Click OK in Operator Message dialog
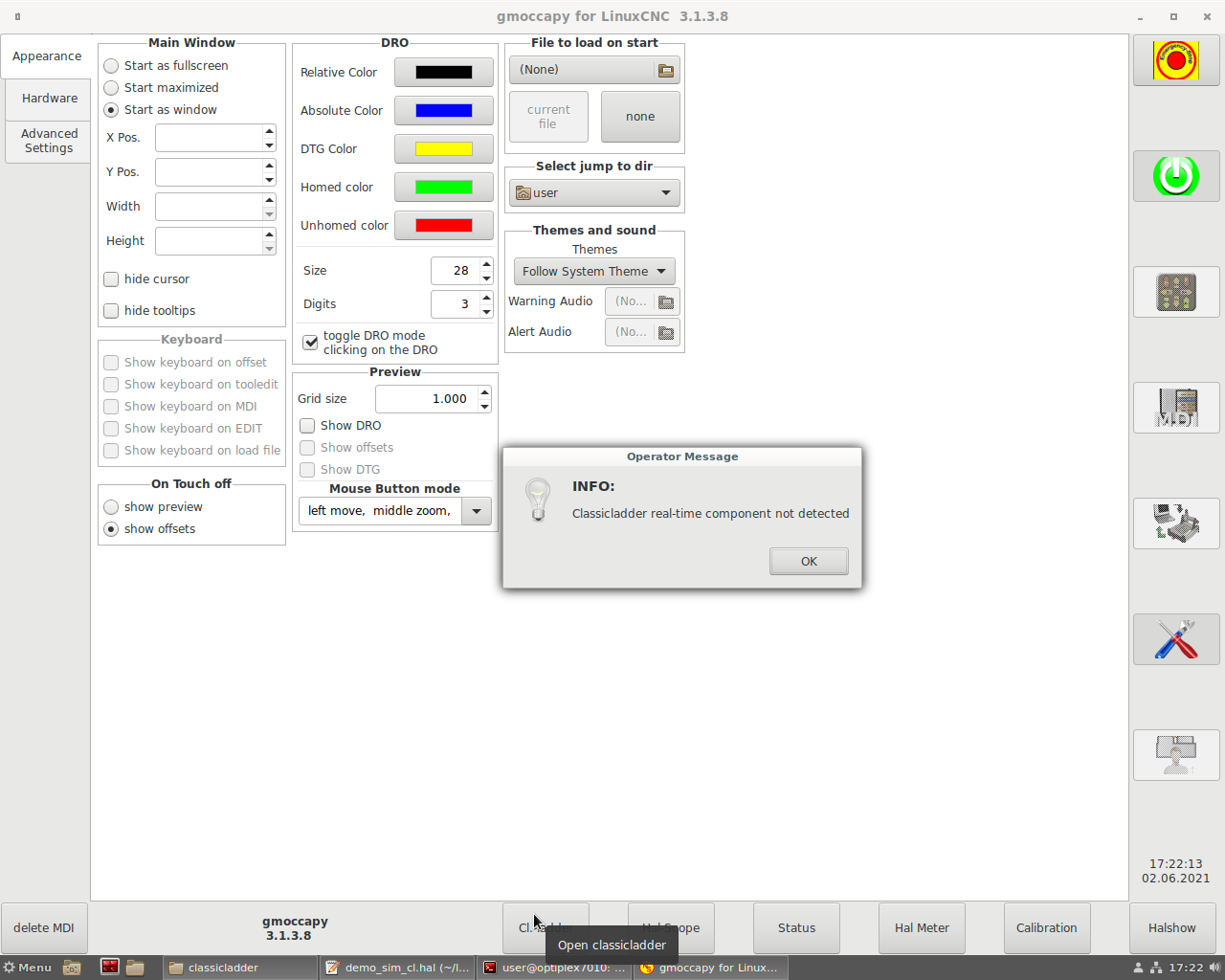The image size is (1225, 980). click(809, 562)
